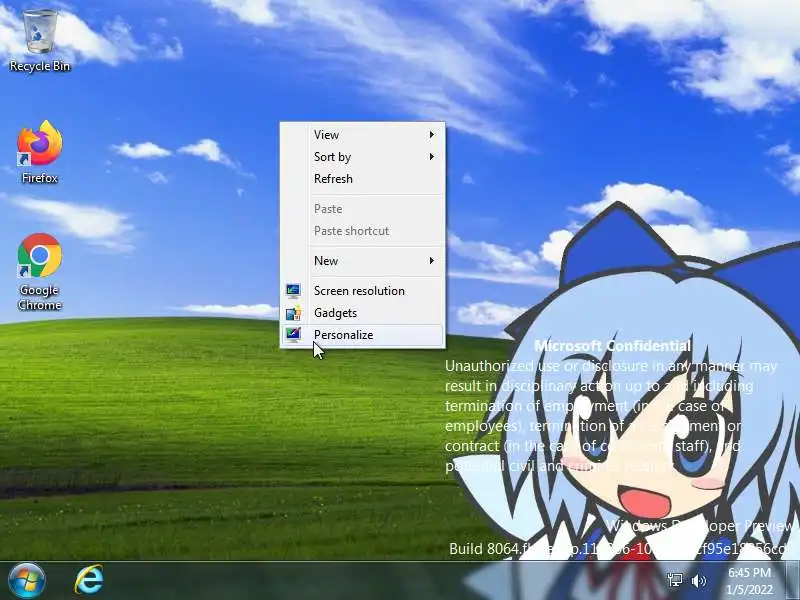Open the volume speaker tray icon
This screenshot has width=800, height=600.
pos(698,581)
